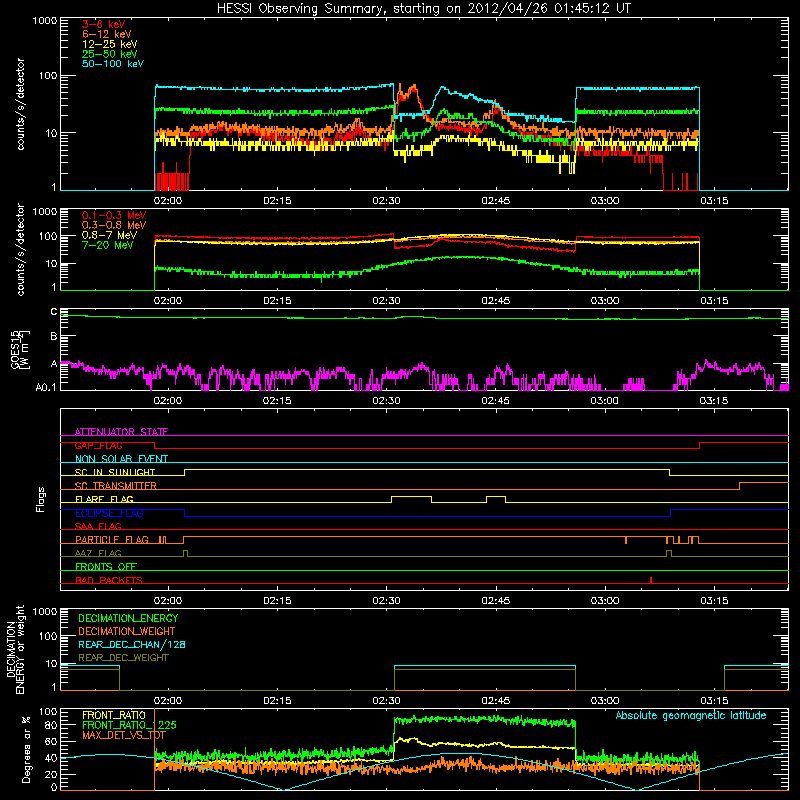Click the 0.3-0.8 MeV legend entry
800x800 pixels.
tap(114, 225)
